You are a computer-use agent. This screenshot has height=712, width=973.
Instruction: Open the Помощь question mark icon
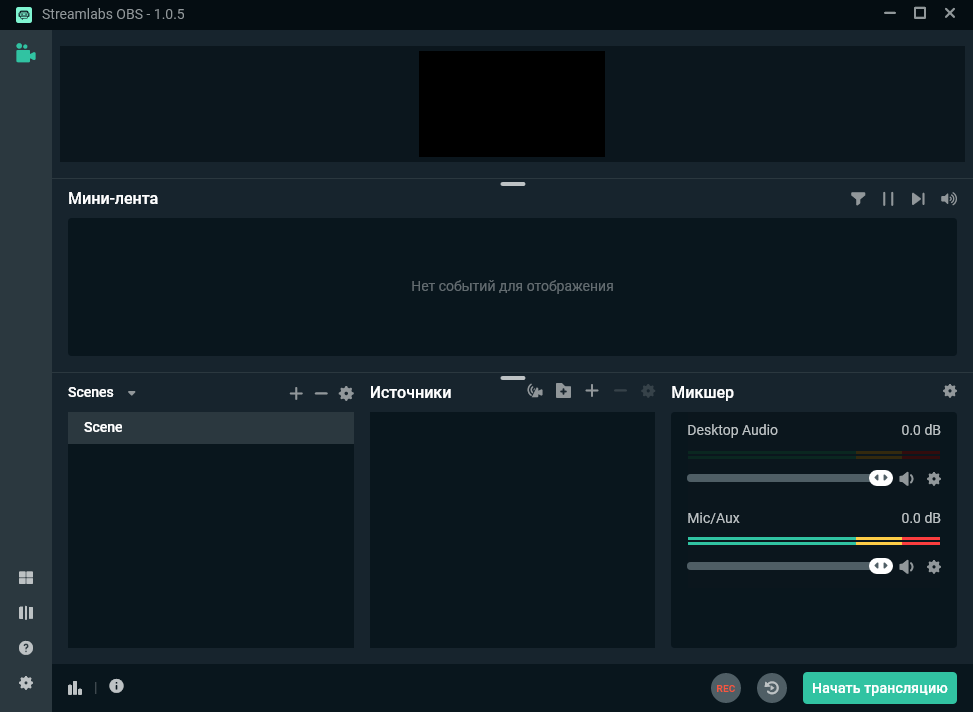click(25, 647)
